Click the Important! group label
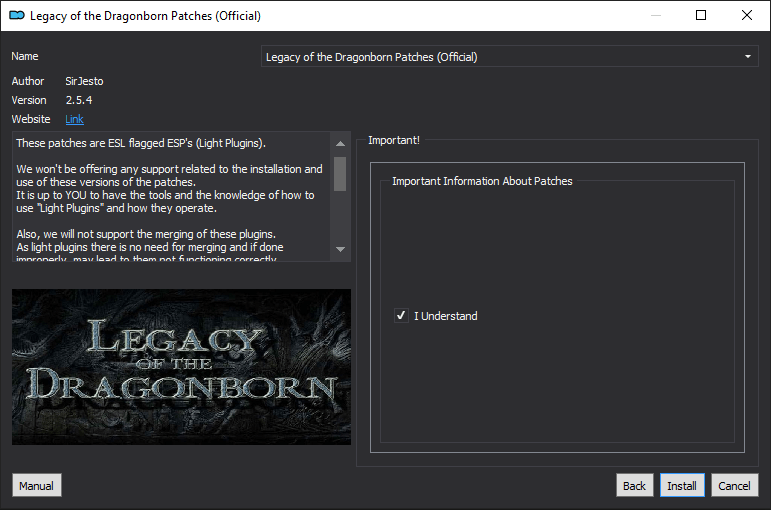Screen dimensions: 771x510 (394, 140)
